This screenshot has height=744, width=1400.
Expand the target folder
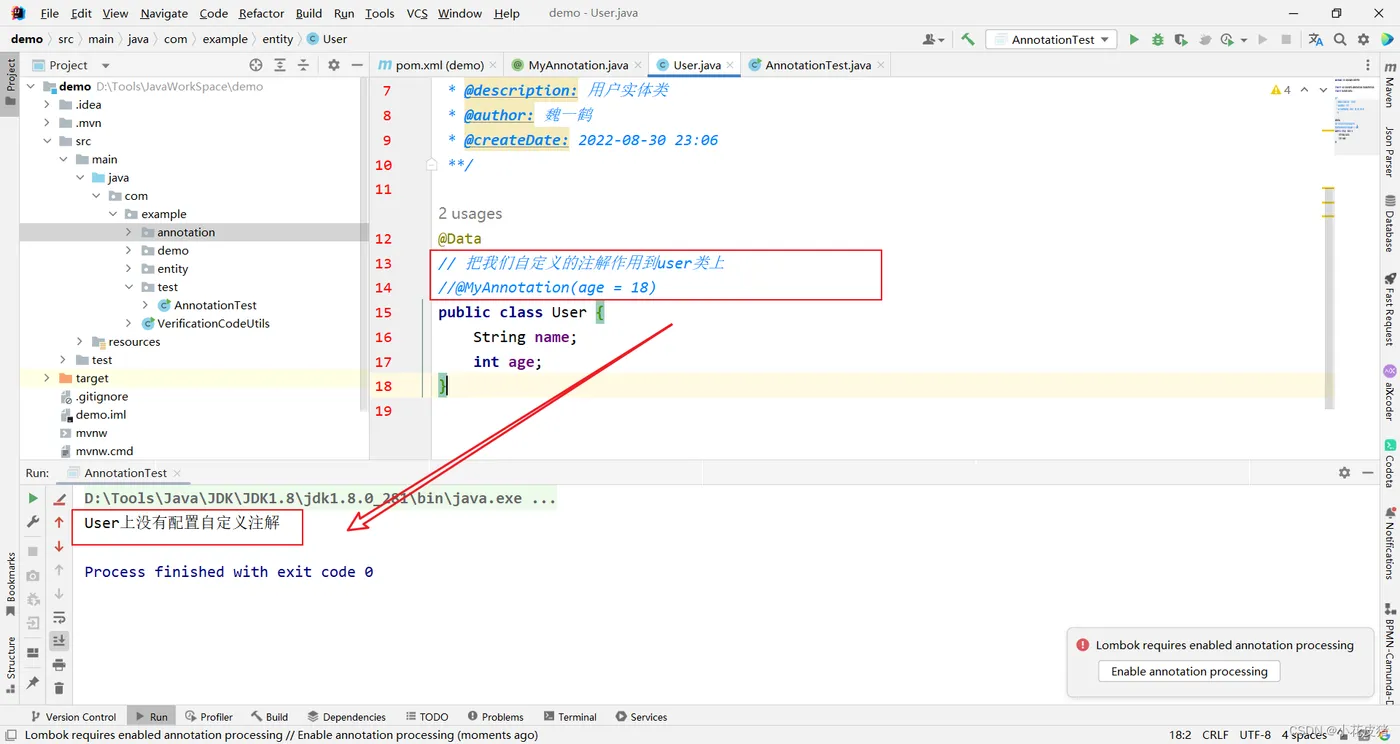click(47, 378)
